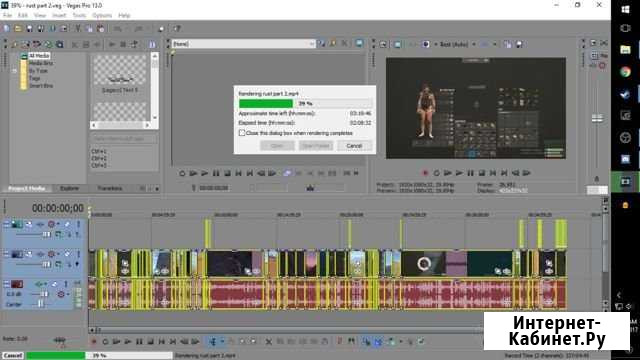The image size is (640, 360).
Task: Select All Media in the media tree
Action: coord(39,56)
